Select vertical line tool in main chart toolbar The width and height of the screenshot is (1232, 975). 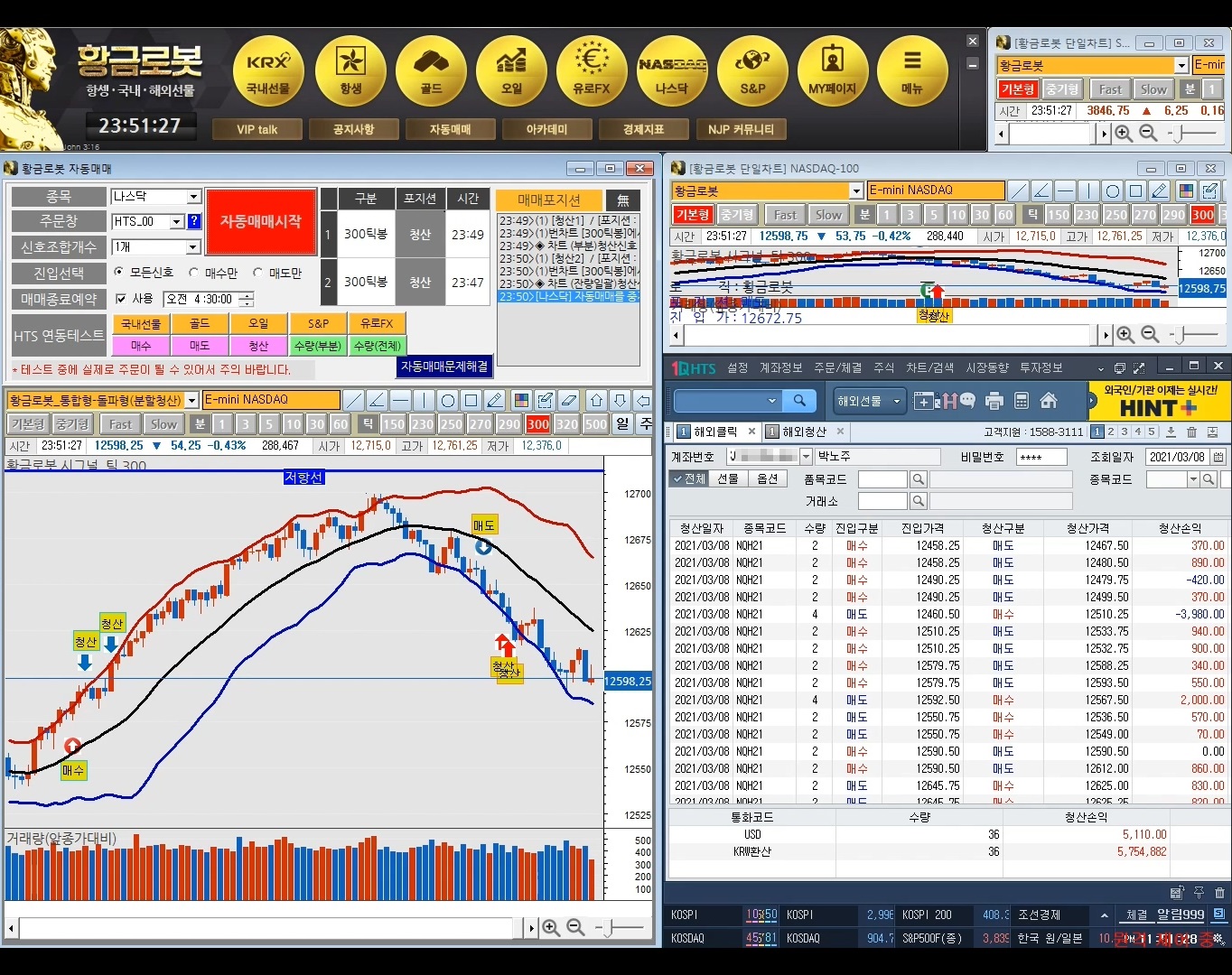[424, 400]
